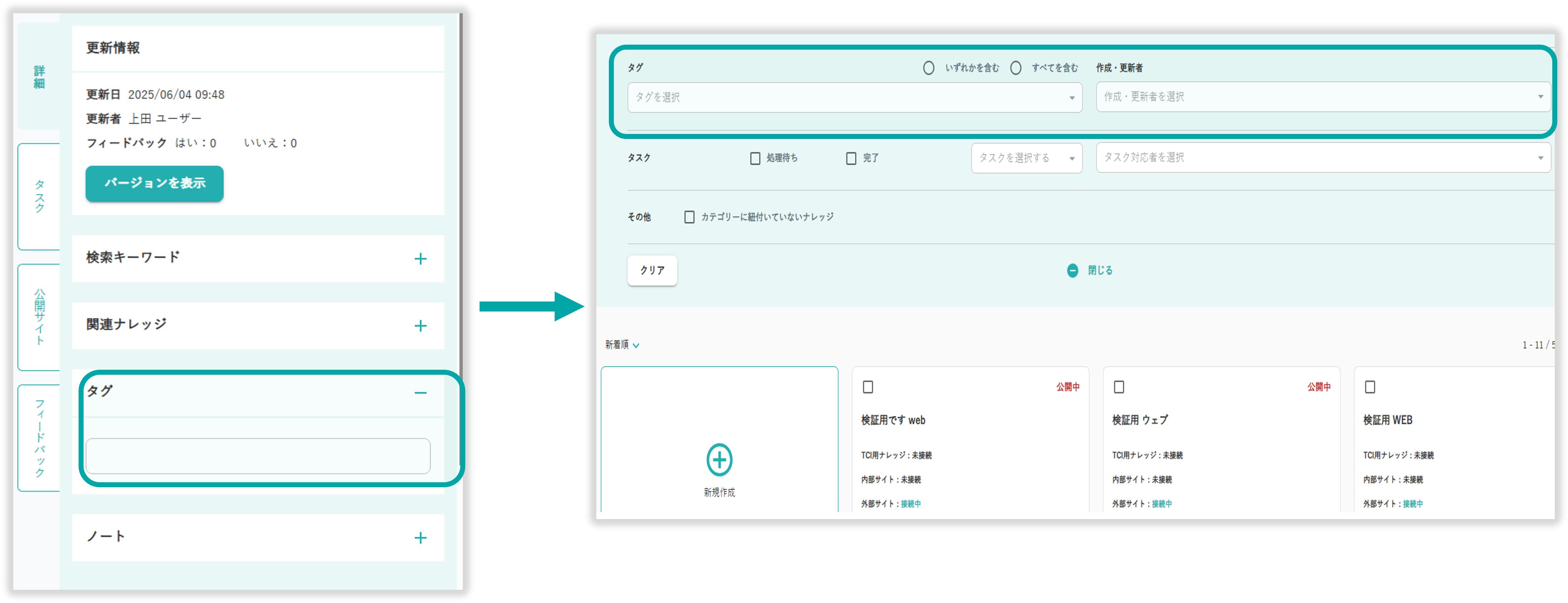This screenshot has width=1568, height=603.
Task: Expand the 検索キーワード section plus icon
Action: click(420, 259)
